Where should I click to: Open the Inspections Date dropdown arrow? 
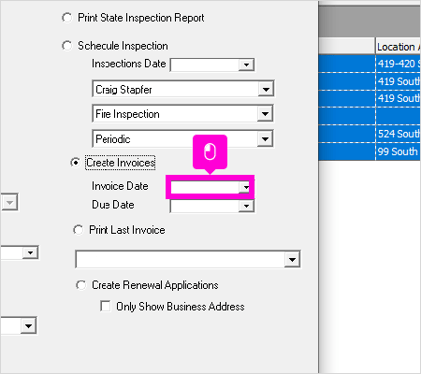click(x=246, y=65)
